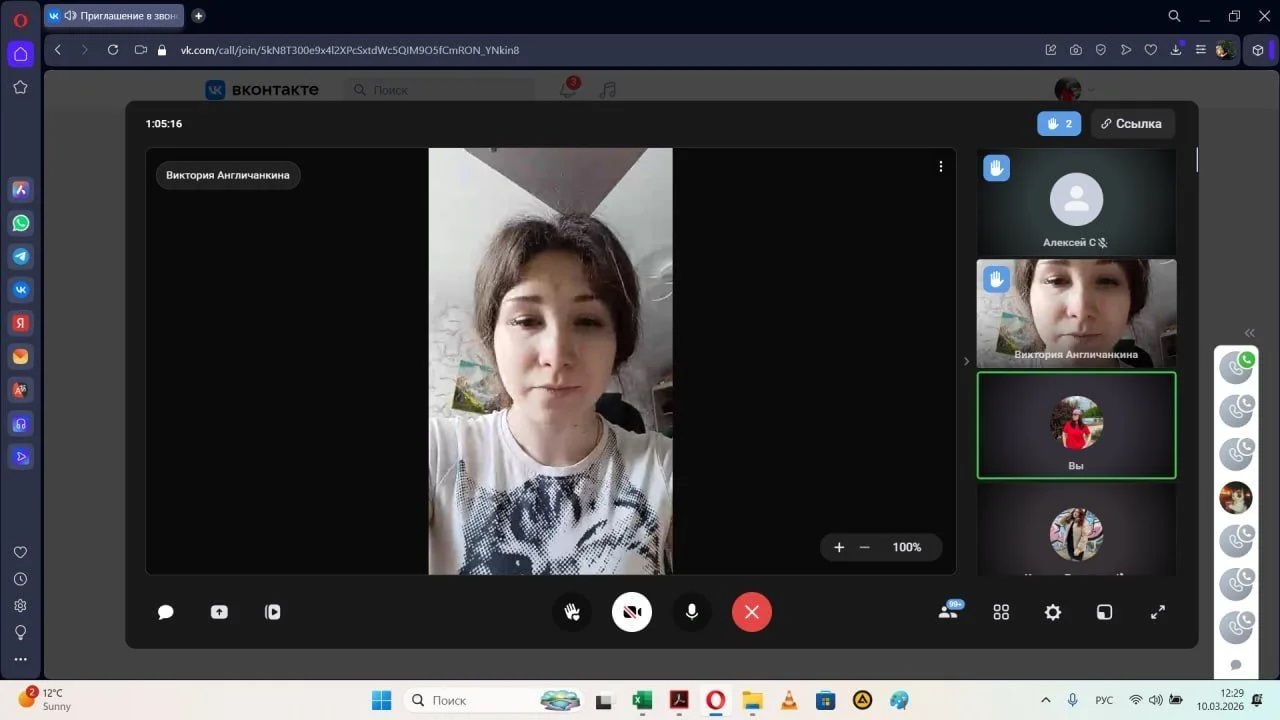Open a new browser tab

[198, 15]
